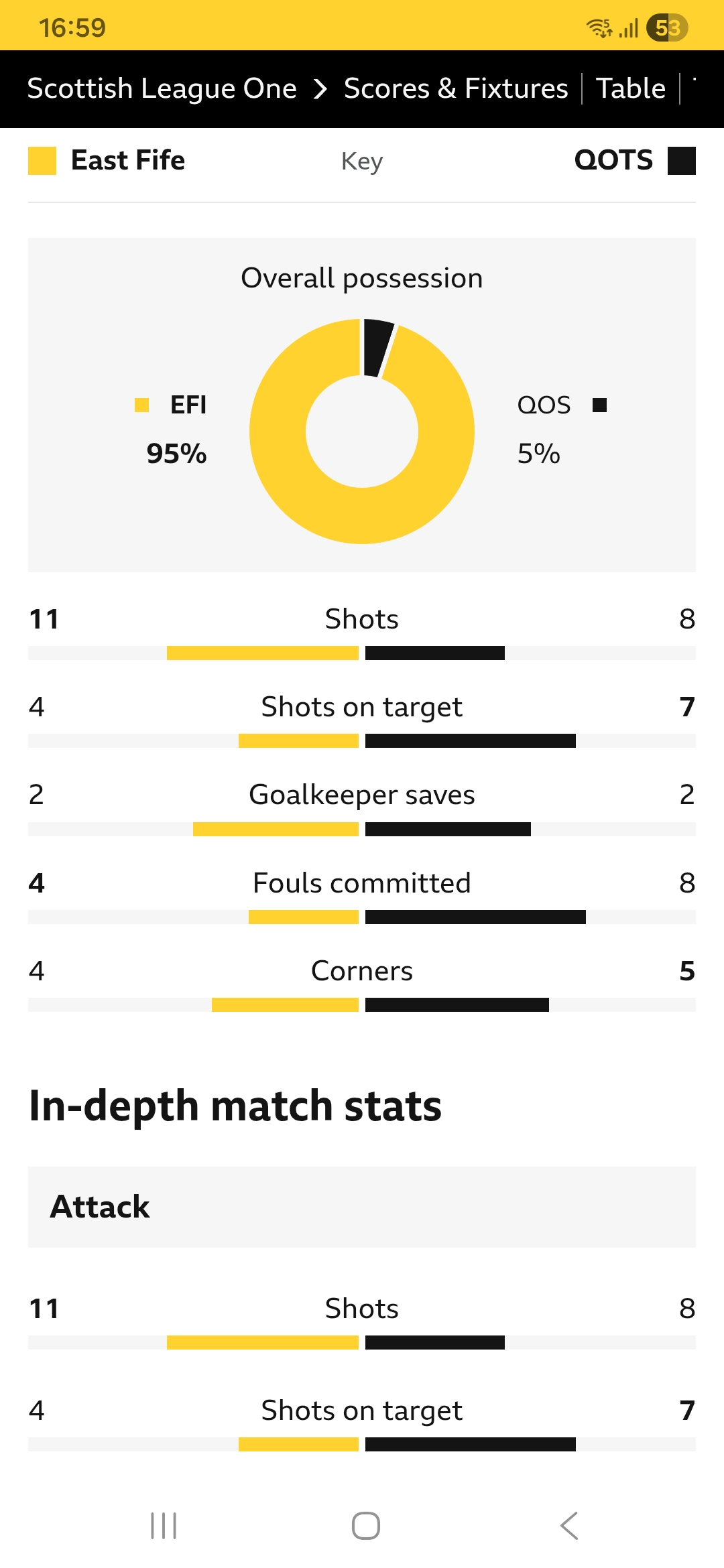Select the QOTS black color swatch
The image size is (724, 1568).
[x=682, y=160]
